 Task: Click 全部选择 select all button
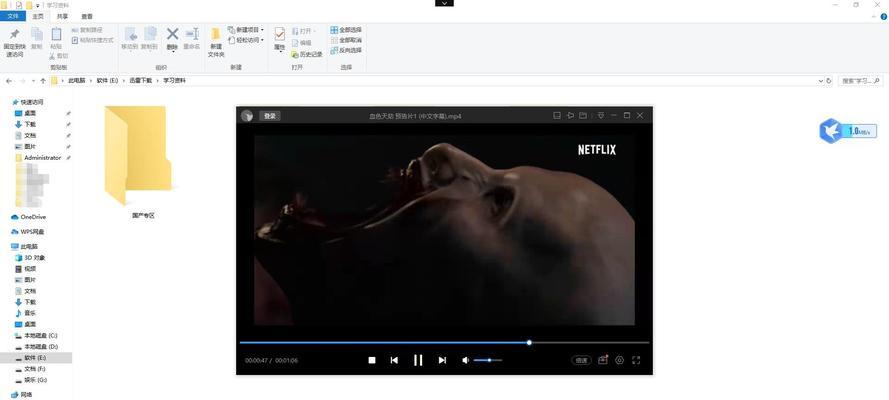click(349, 30)
